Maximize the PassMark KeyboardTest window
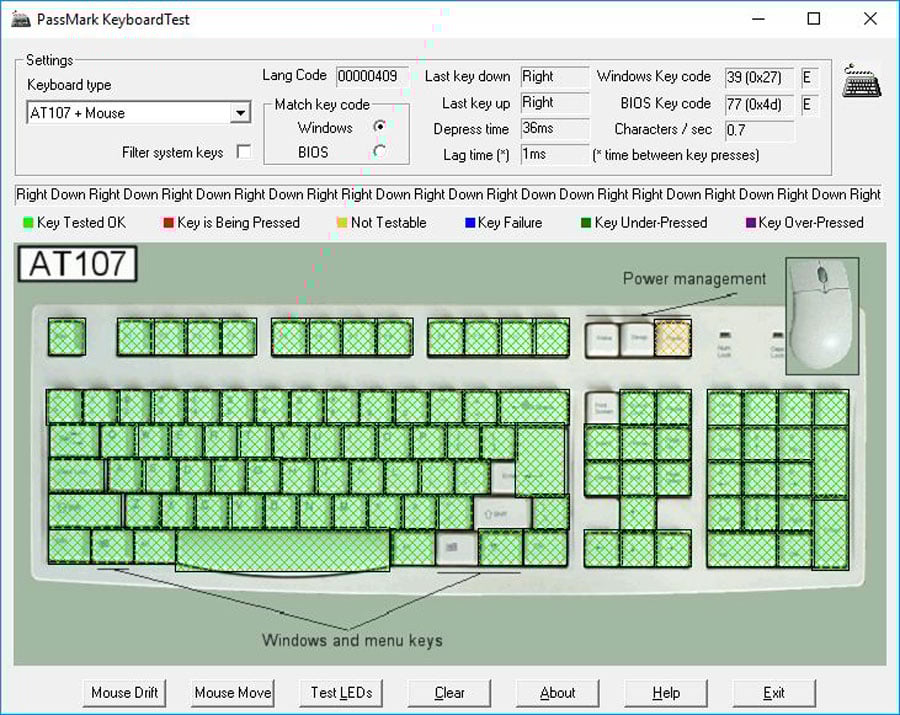Image resolution: width=900 pixels, height=715 pixels. coord(814,19)
